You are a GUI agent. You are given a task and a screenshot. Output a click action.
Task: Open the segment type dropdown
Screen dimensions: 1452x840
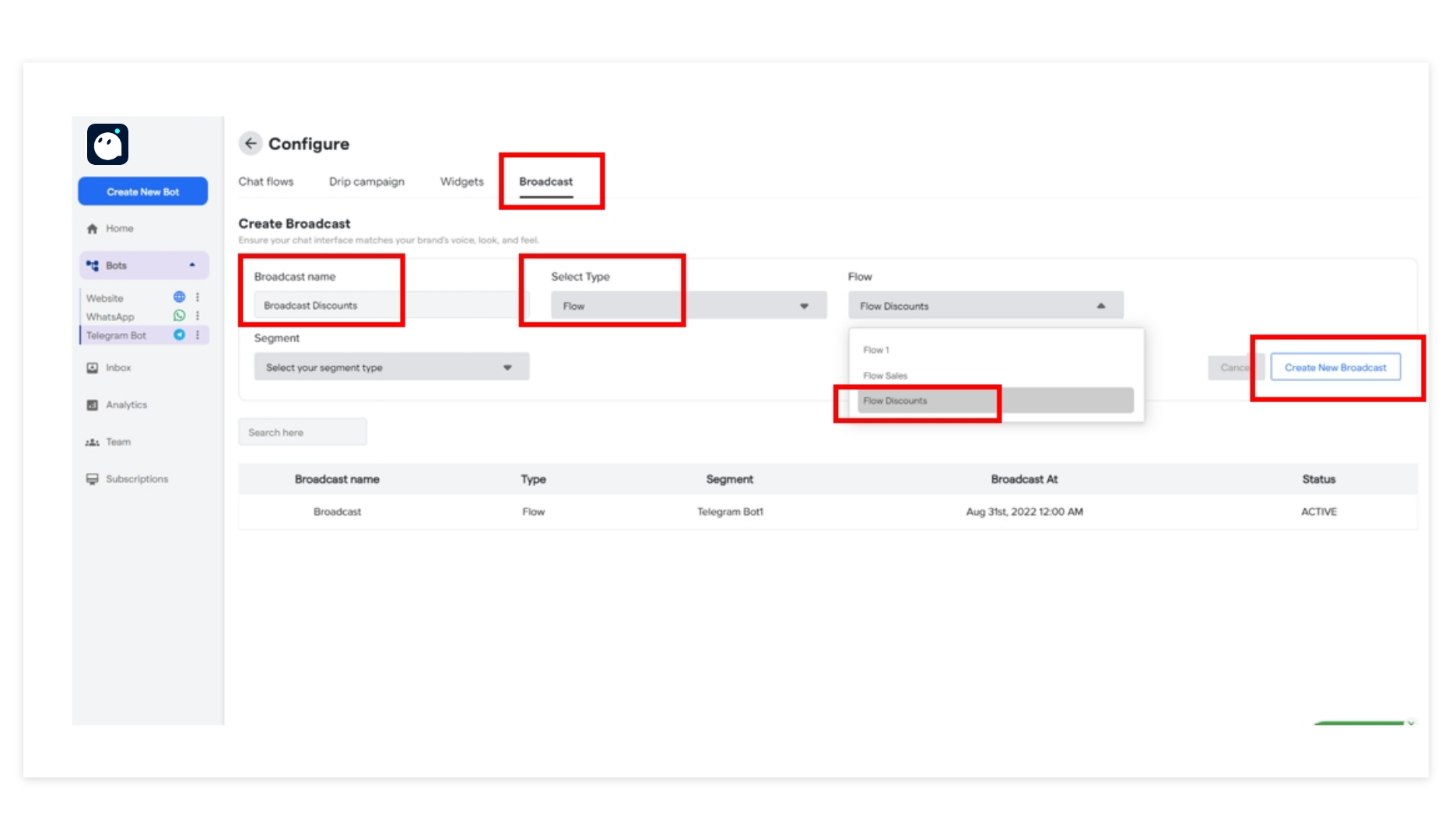tap(391, 367)
